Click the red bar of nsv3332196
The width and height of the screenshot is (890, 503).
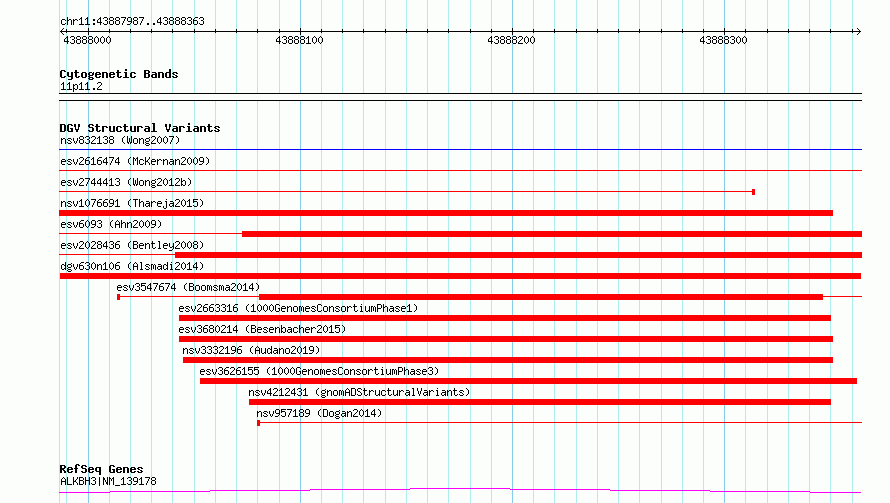(508, 360)
